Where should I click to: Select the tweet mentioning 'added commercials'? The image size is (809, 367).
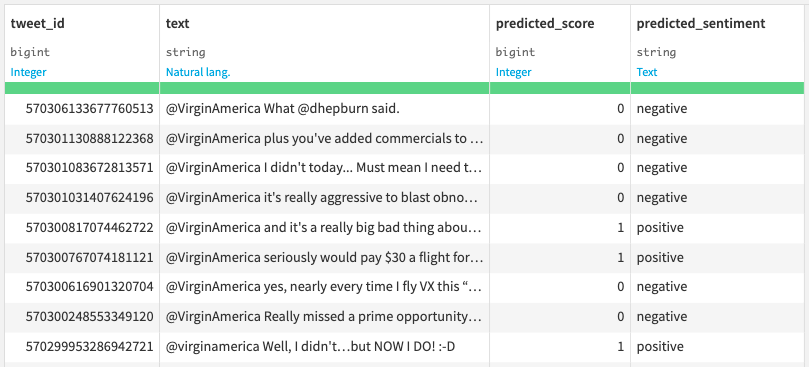(x=325, y=138)
